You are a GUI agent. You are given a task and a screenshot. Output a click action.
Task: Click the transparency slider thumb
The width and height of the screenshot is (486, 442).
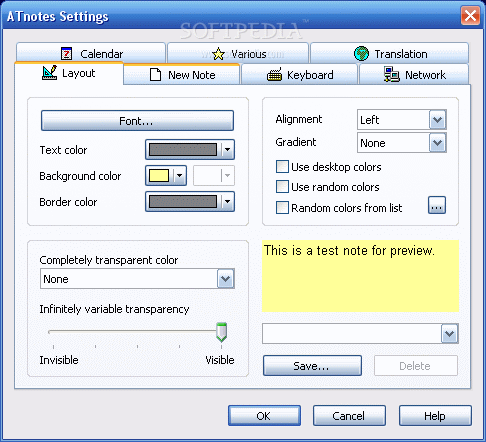[x=221, y=332]
